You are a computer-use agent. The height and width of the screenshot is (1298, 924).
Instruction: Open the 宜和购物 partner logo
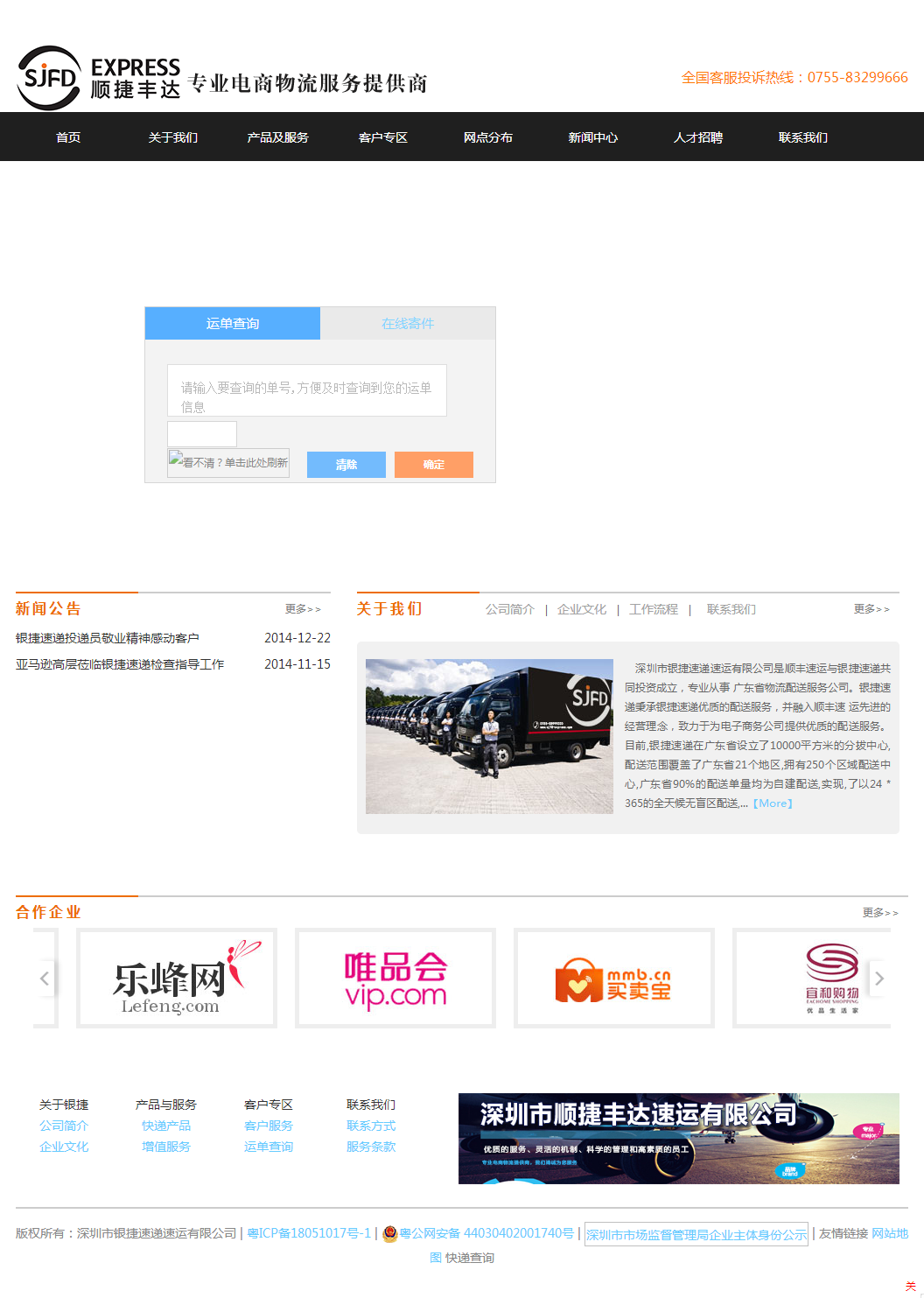(x=812, y=978)
